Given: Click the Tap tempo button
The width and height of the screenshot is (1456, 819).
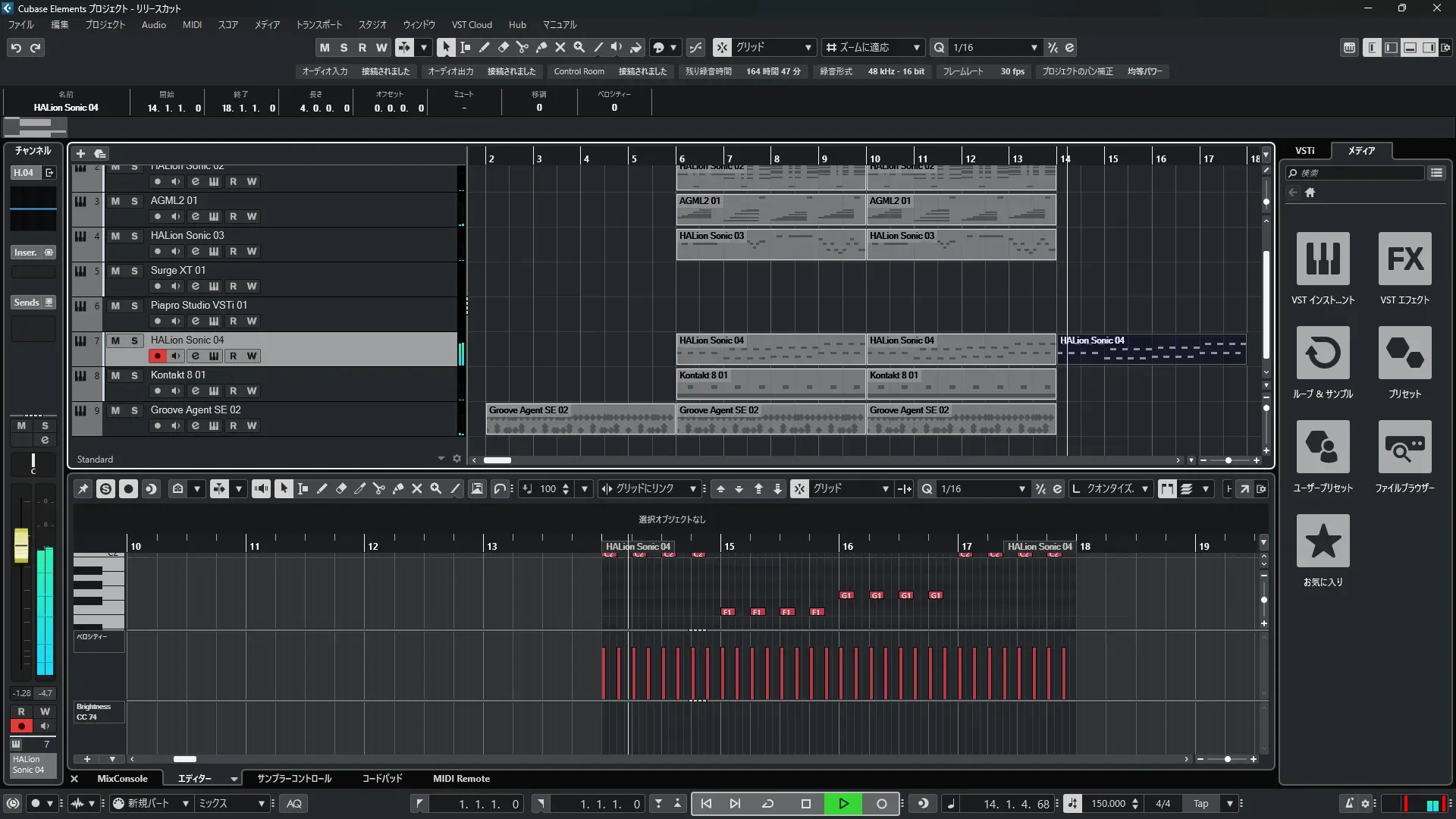Looking at the screenshot, I should tap(1200, 804).
